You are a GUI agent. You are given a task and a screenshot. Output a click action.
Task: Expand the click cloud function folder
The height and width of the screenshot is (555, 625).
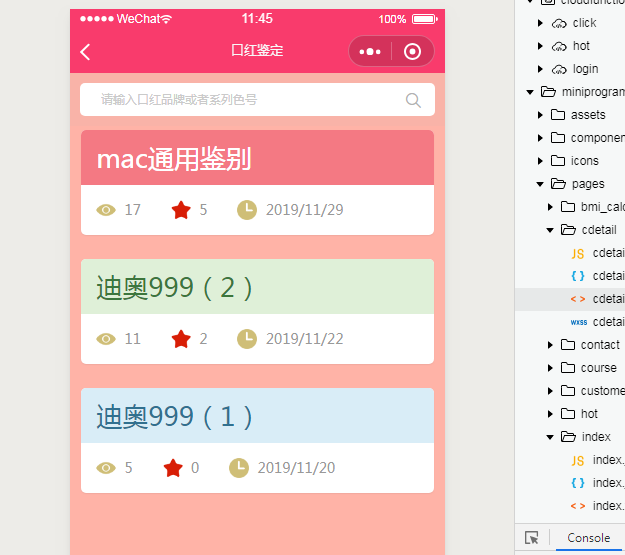540,23
